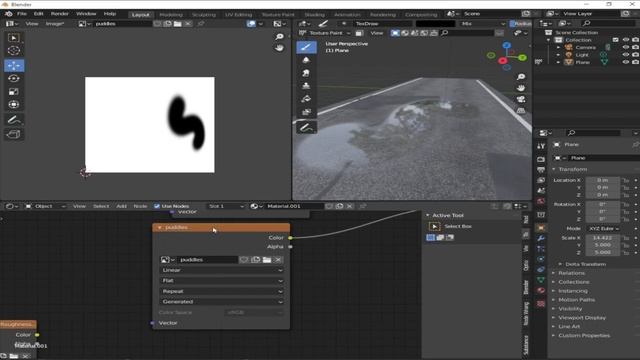The width and height of the screenshot is (640, 360).
Task: Select the Soften tool in 3D viewport toolbar
Action: 306,60
